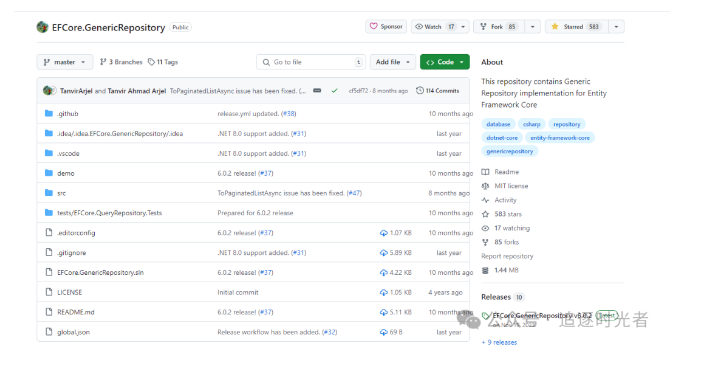Image resolution: width=718 pixels, height=366 pixels.
Task: Open the + 9 releases link
Action: pyautogui.click(x=499, y=342)
